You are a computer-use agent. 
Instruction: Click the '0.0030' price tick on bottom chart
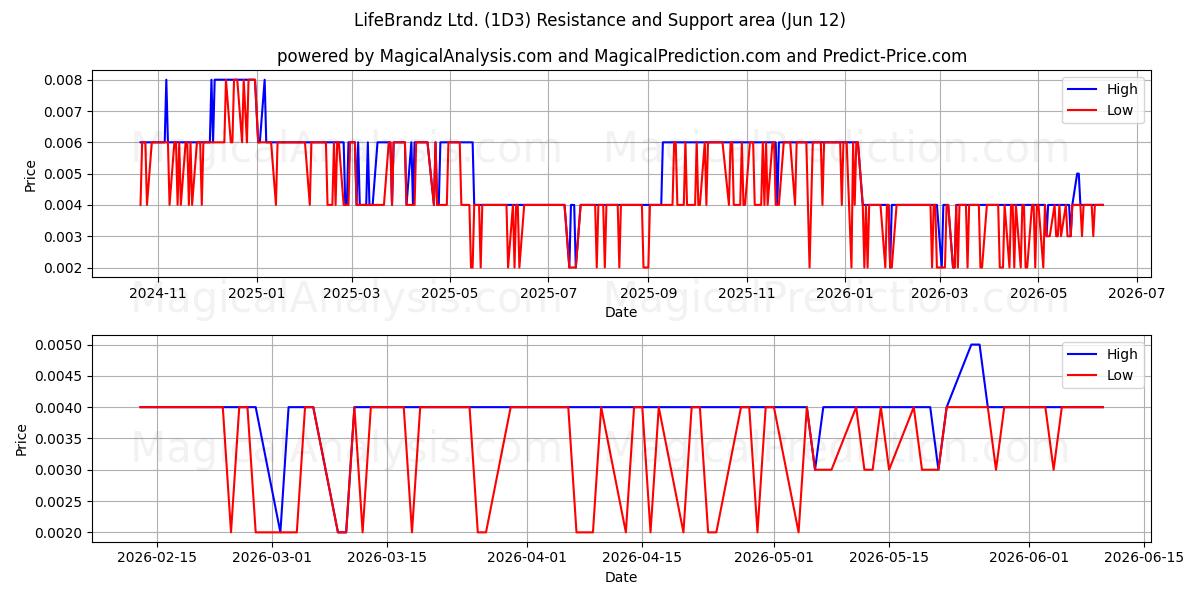(x=60, y=470)
